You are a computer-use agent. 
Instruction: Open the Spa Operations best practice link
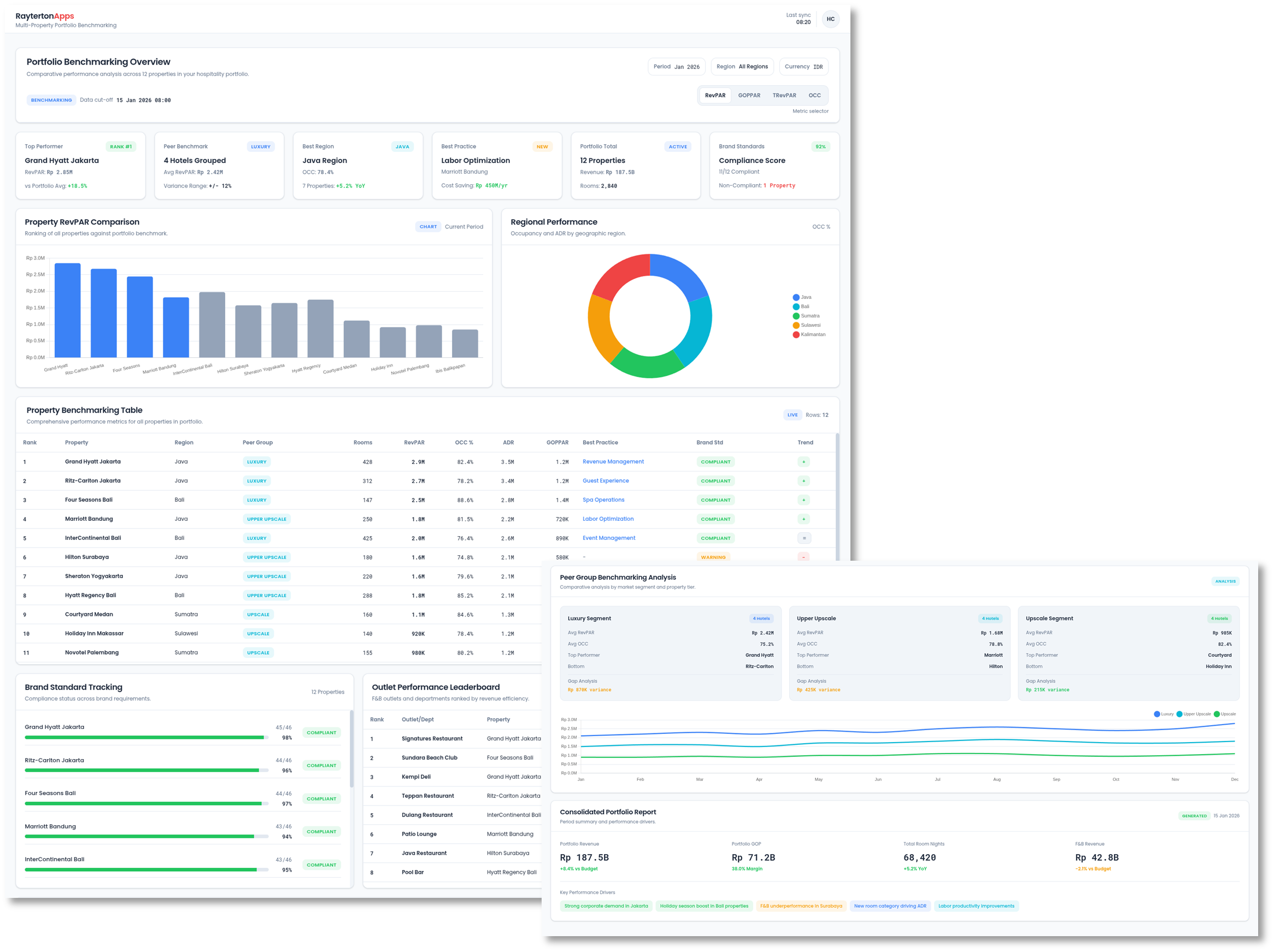click(603, 499)
